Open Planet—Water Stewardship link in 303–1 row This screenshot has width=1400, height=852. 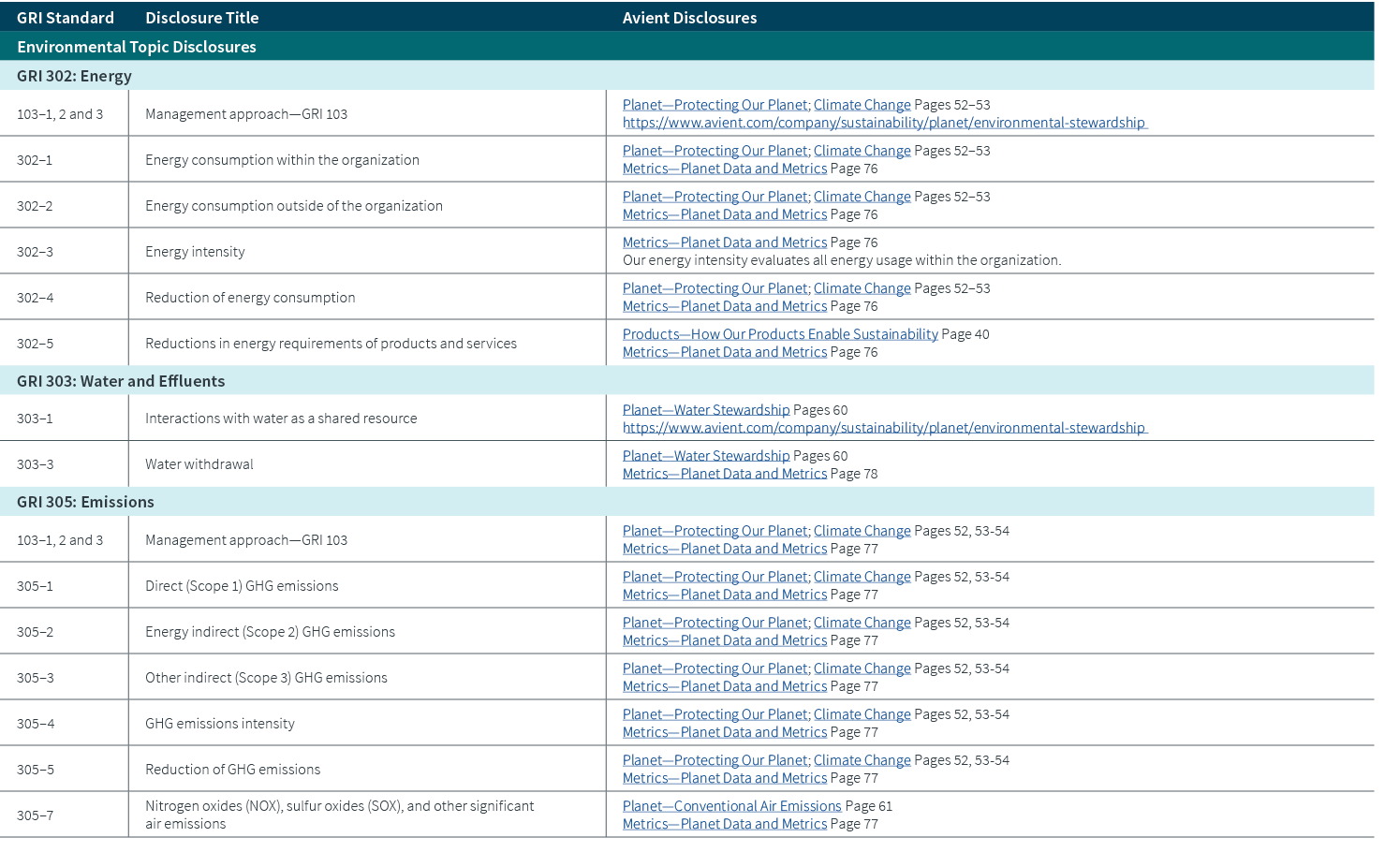[x=705, y=410]
